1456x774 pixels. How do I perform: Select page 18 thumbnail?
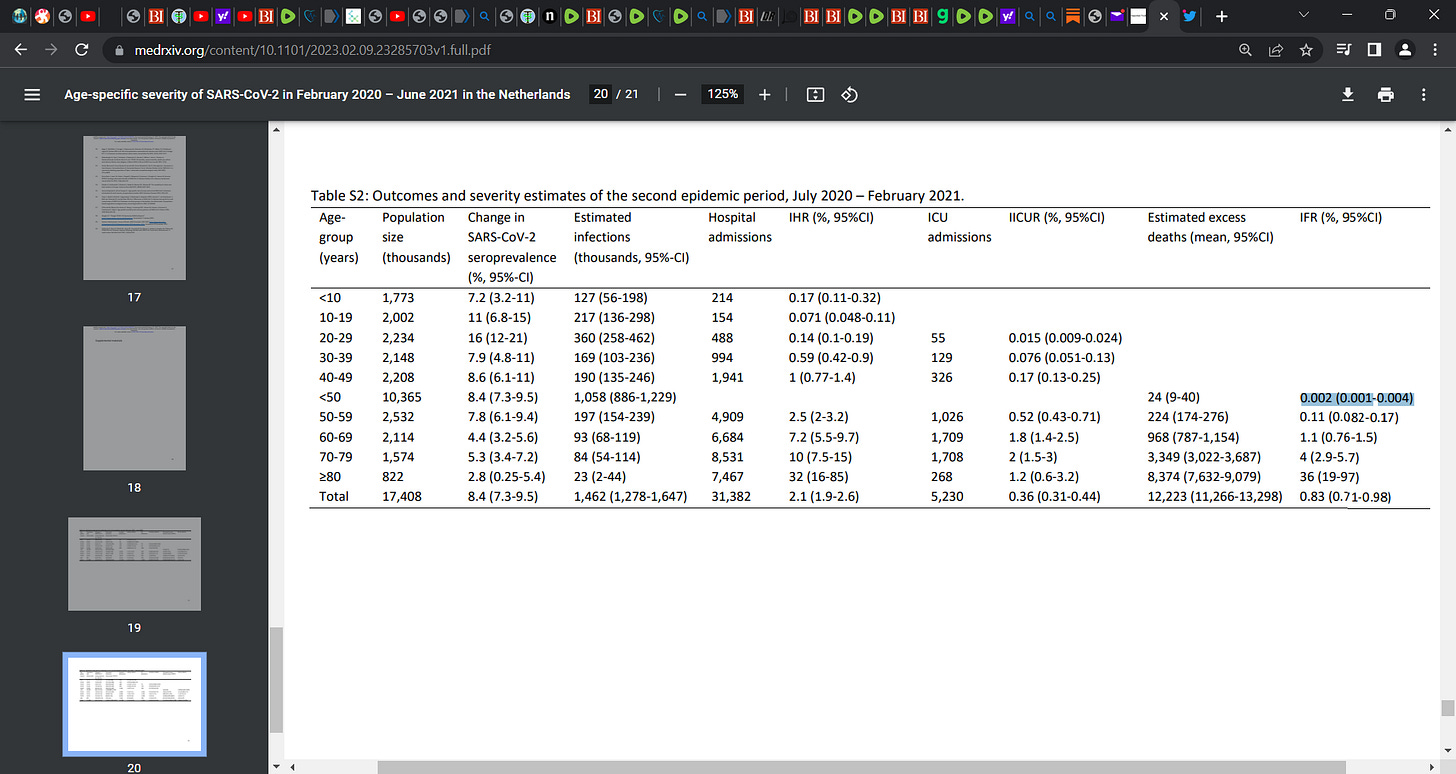134,399
